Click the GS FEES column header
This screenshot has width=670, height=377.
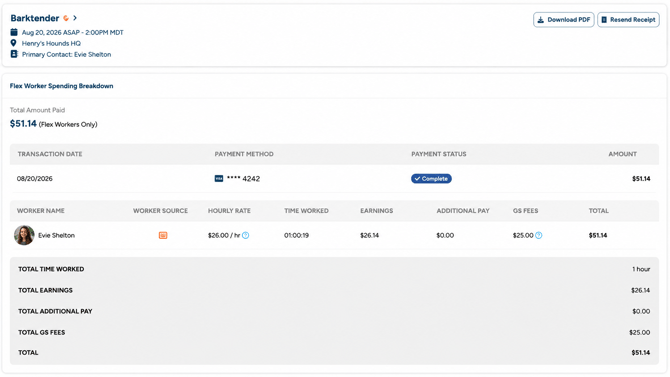tap(526, 211)
